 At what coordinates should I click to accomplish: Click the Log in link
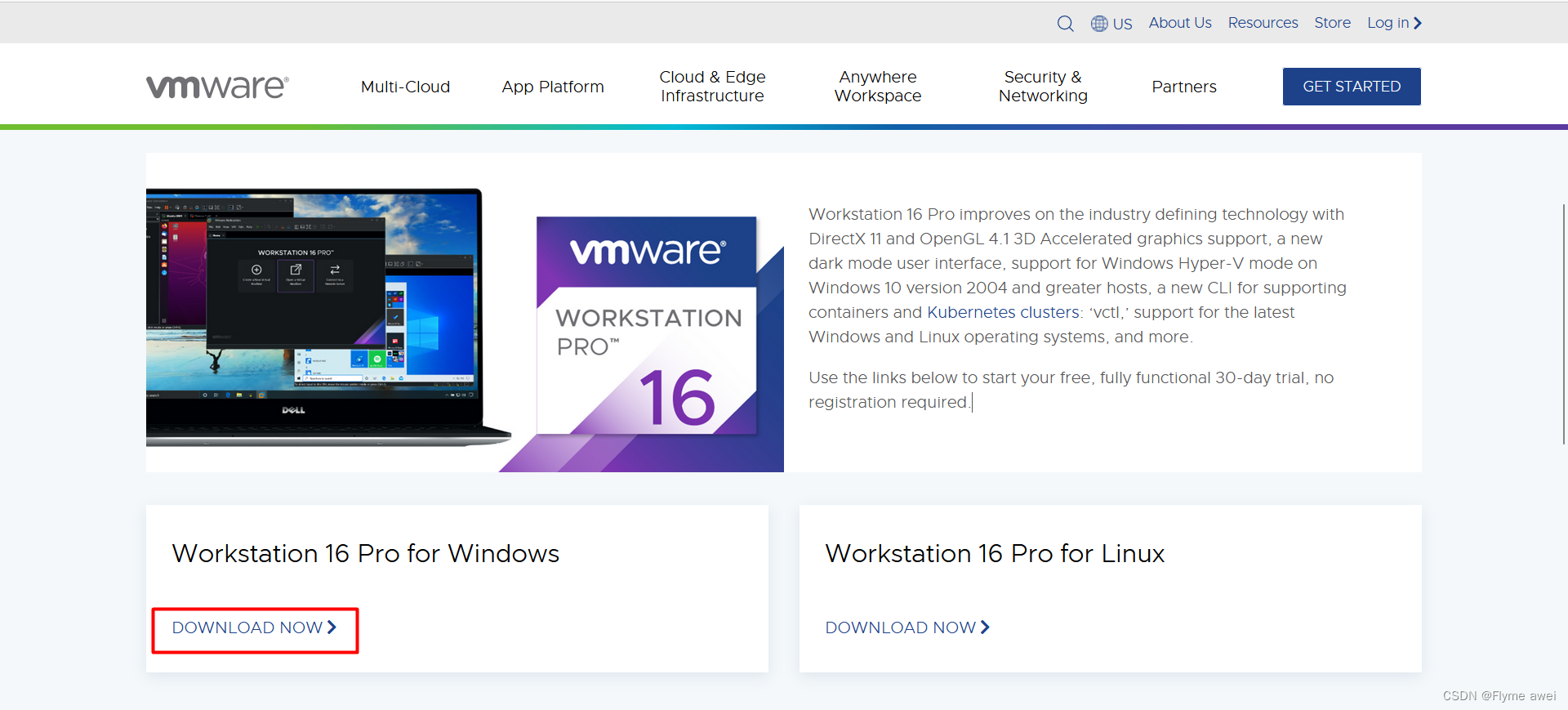click(x=1394, y=23)
